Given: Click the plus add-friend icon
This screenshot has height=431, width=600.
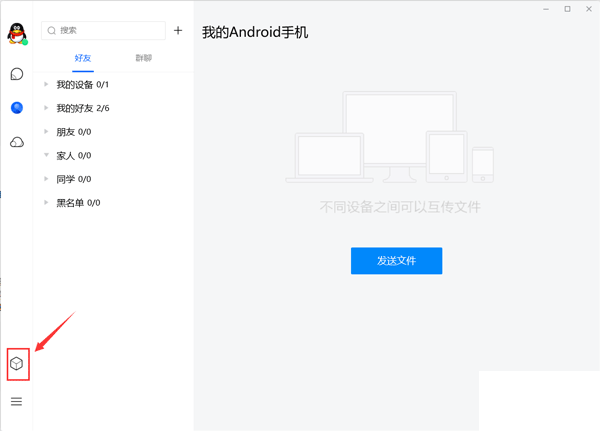Looking at the screenshot, I should click(178, 31).
